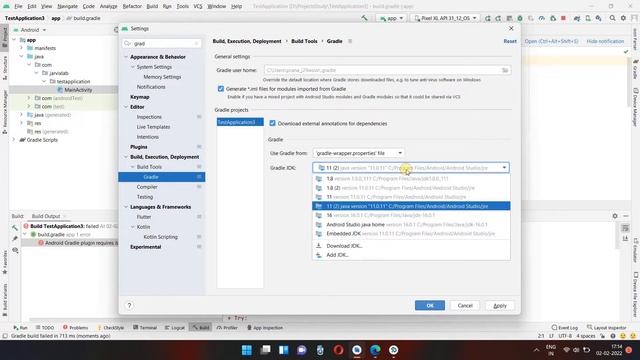Click the Debug app bug icon
This screenshot has width=640, height=360.
pyautogui.click(x=520, y=18)
